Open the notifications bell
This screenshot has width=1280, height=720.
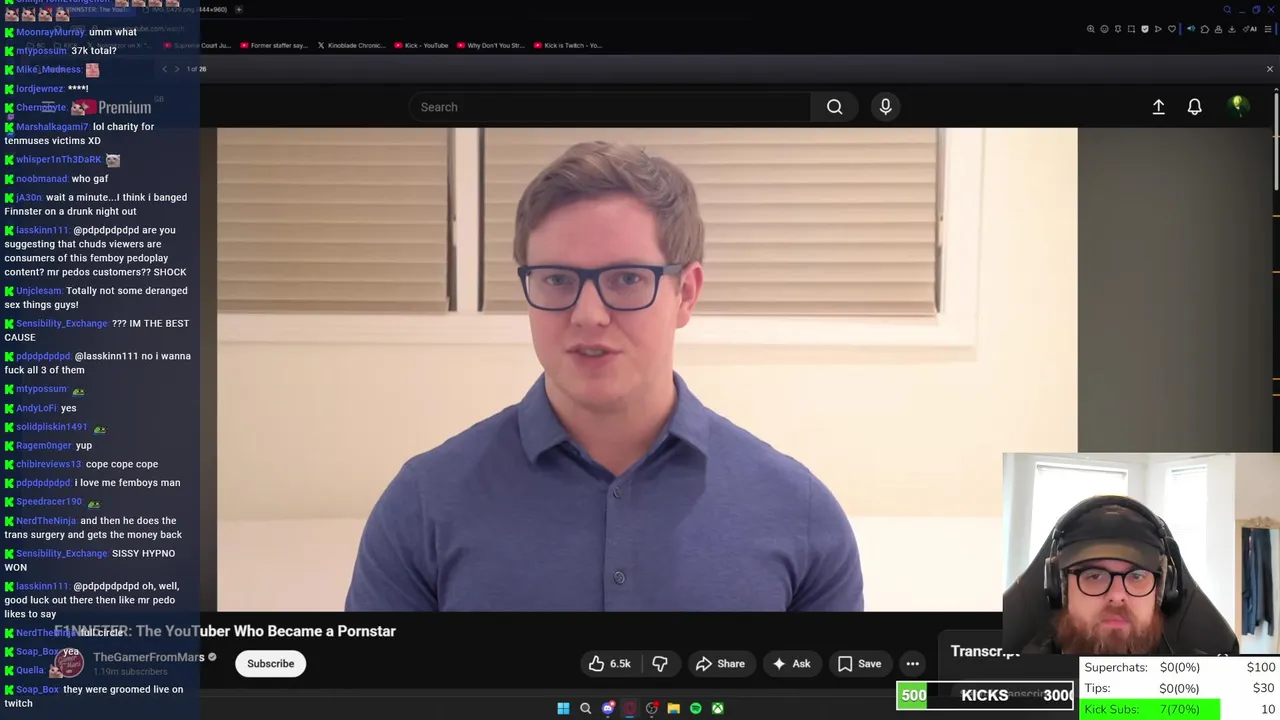pyautogui.click(x=1194, y=107)
